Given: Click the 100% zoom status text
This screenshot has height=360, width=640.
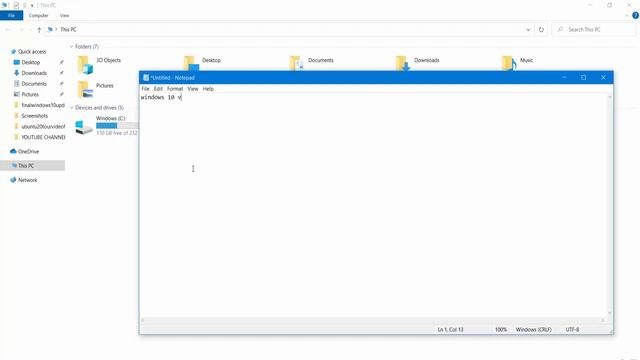Looking at the screenshot, I should point(501,329).
